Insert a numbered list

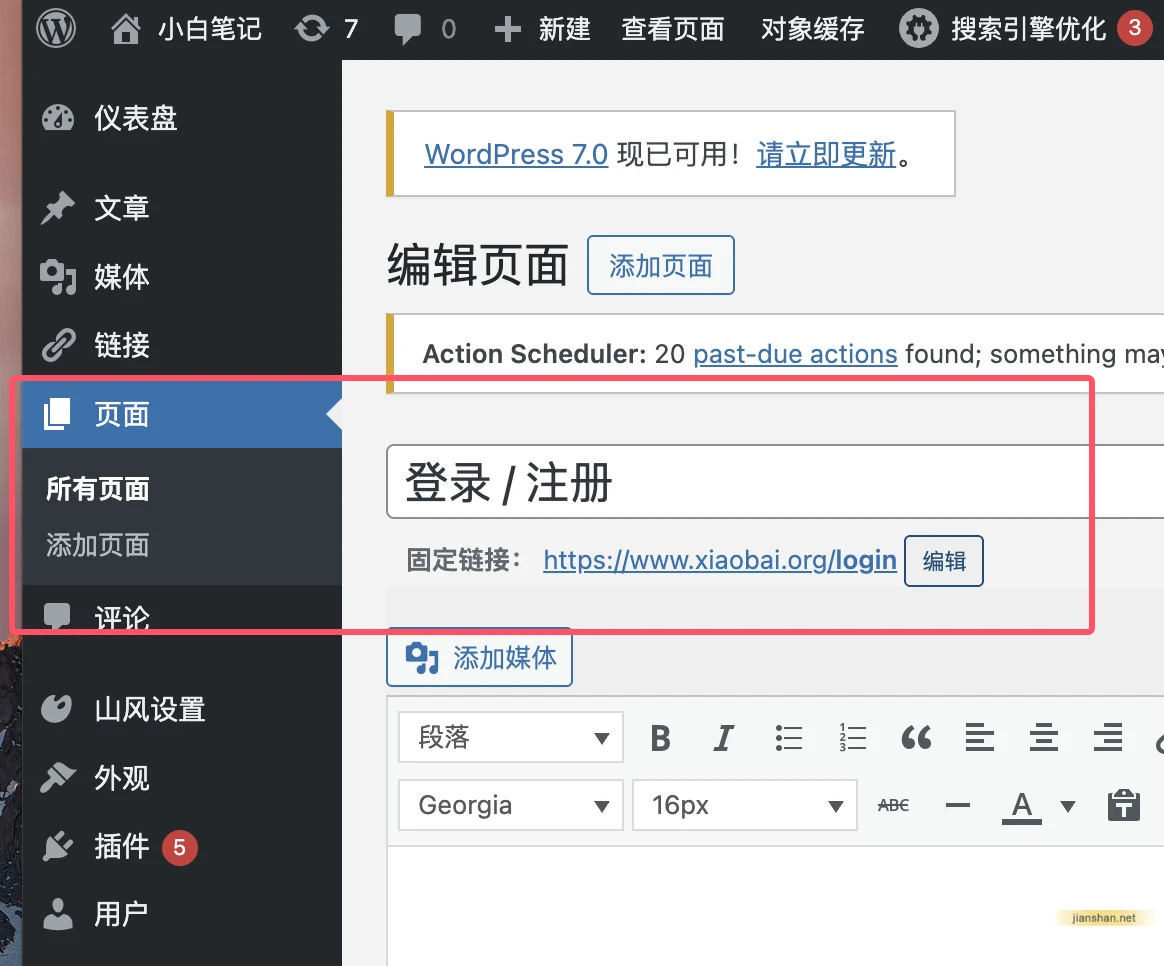click(x=852, y=738)
